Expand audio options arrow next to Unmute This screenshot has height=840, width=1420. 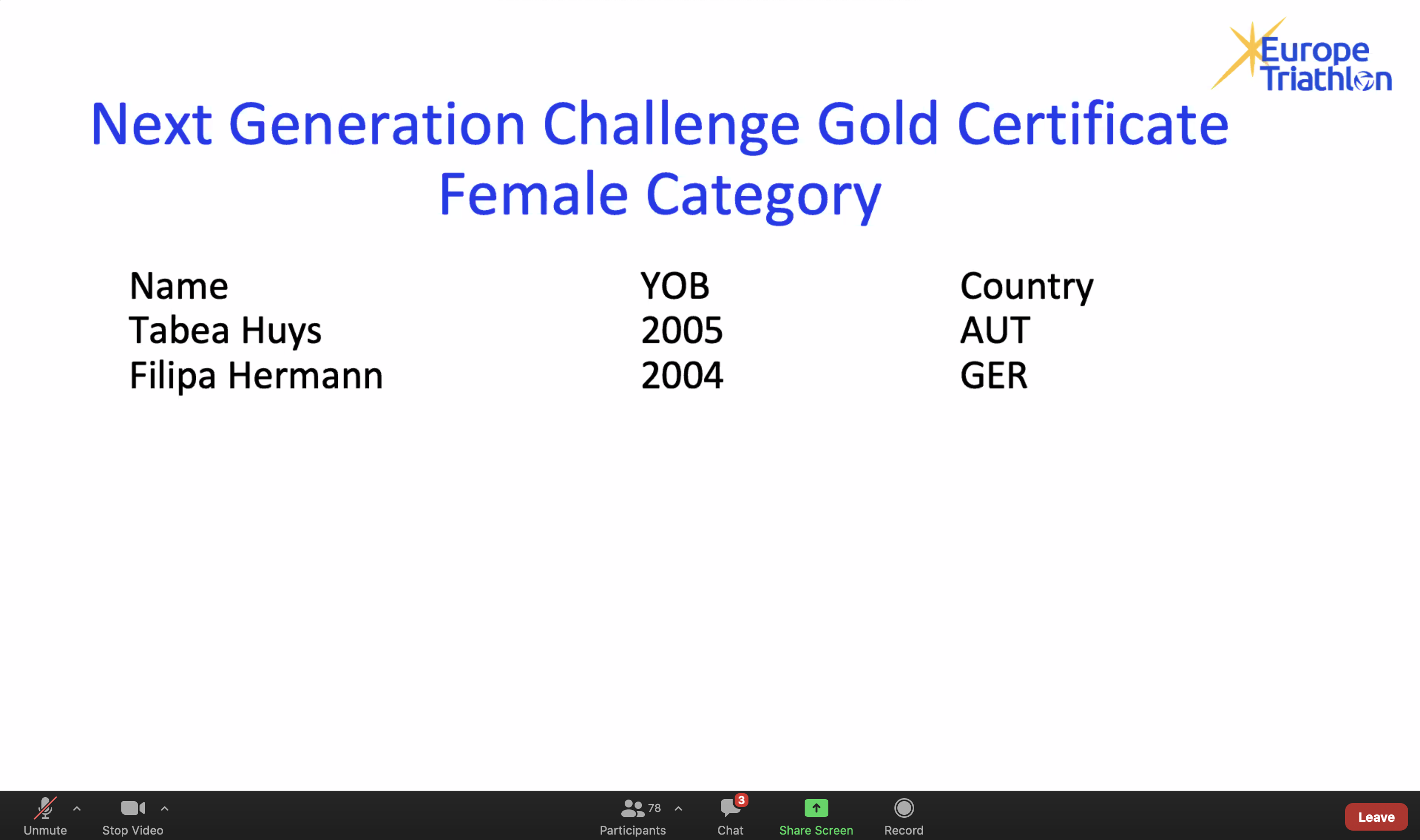77,809
